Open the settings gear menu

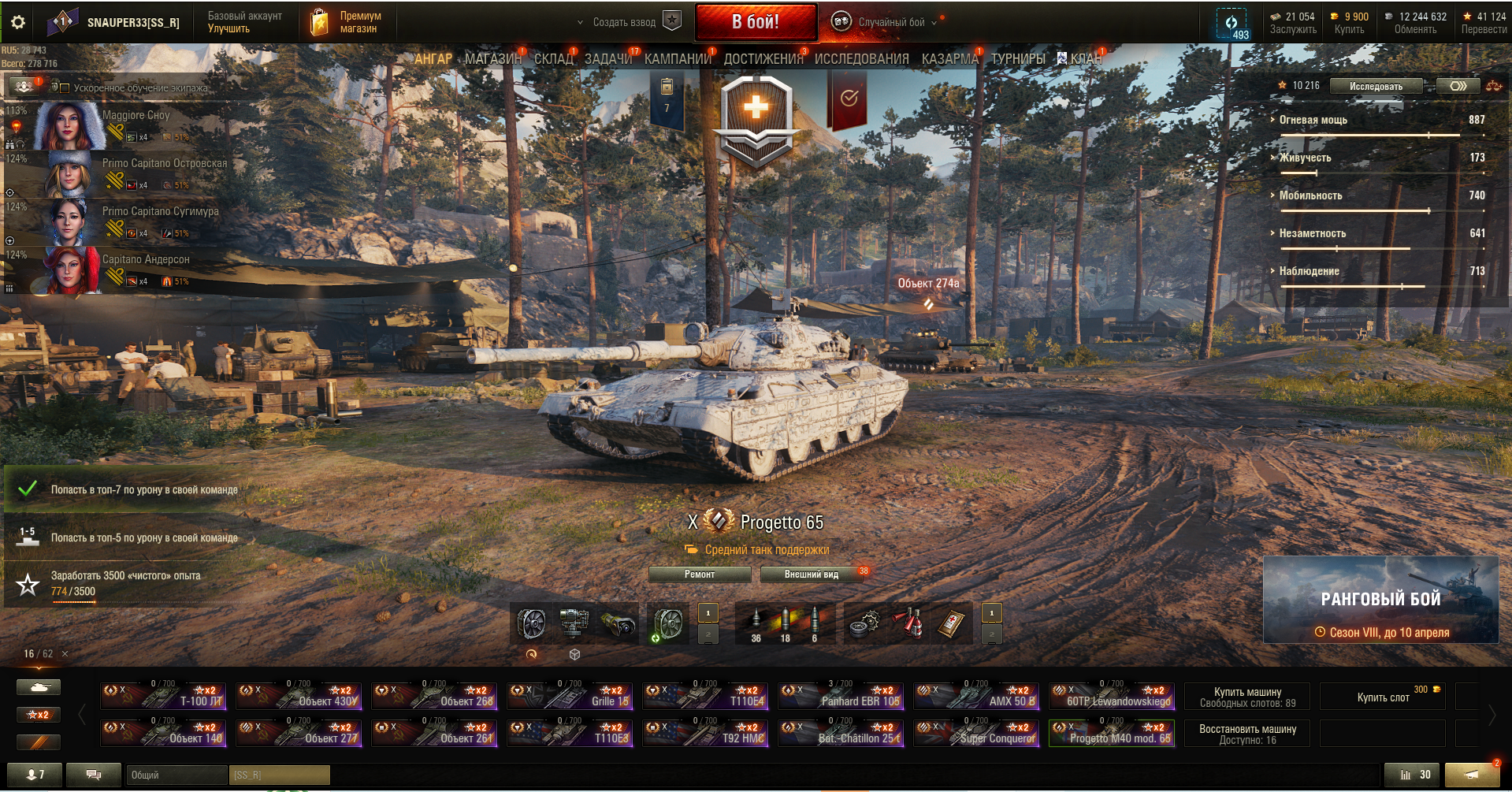coord(18,22)
